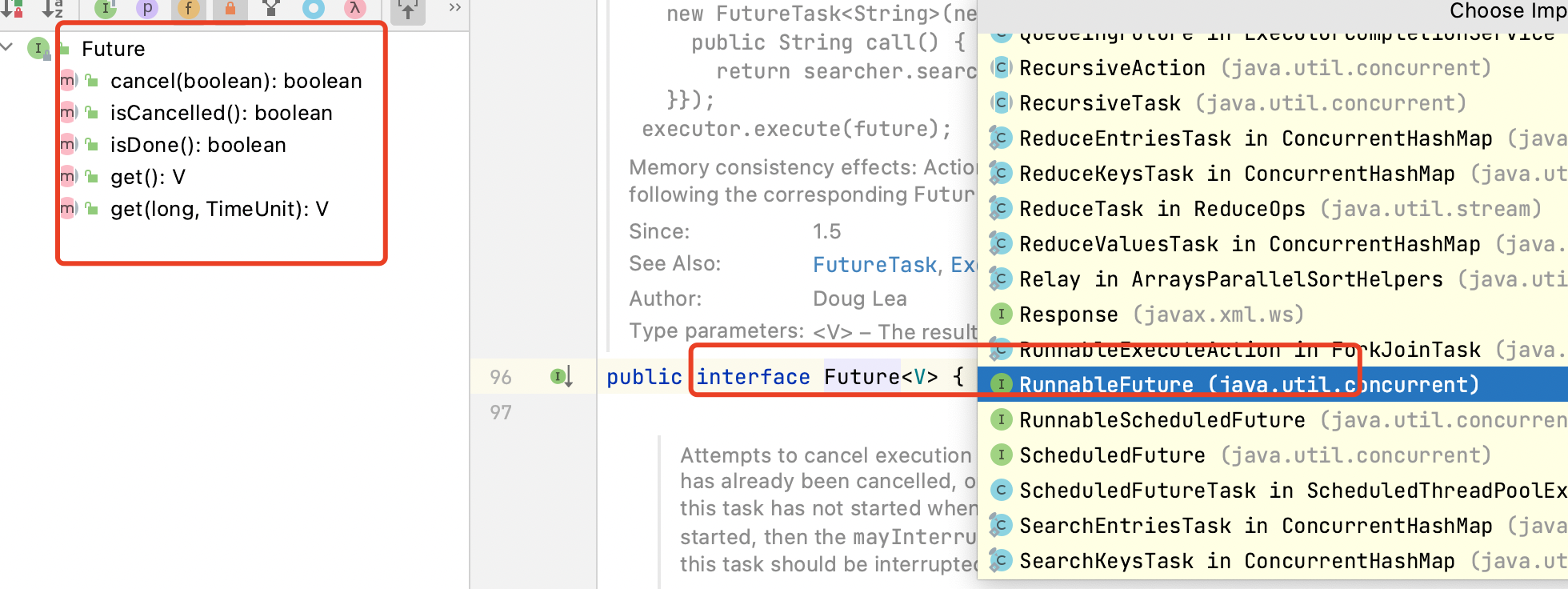Viewport: 1568px width, 589px height.
Task: Toggle the show fields 'f' filter
Action: pos(188,8)
